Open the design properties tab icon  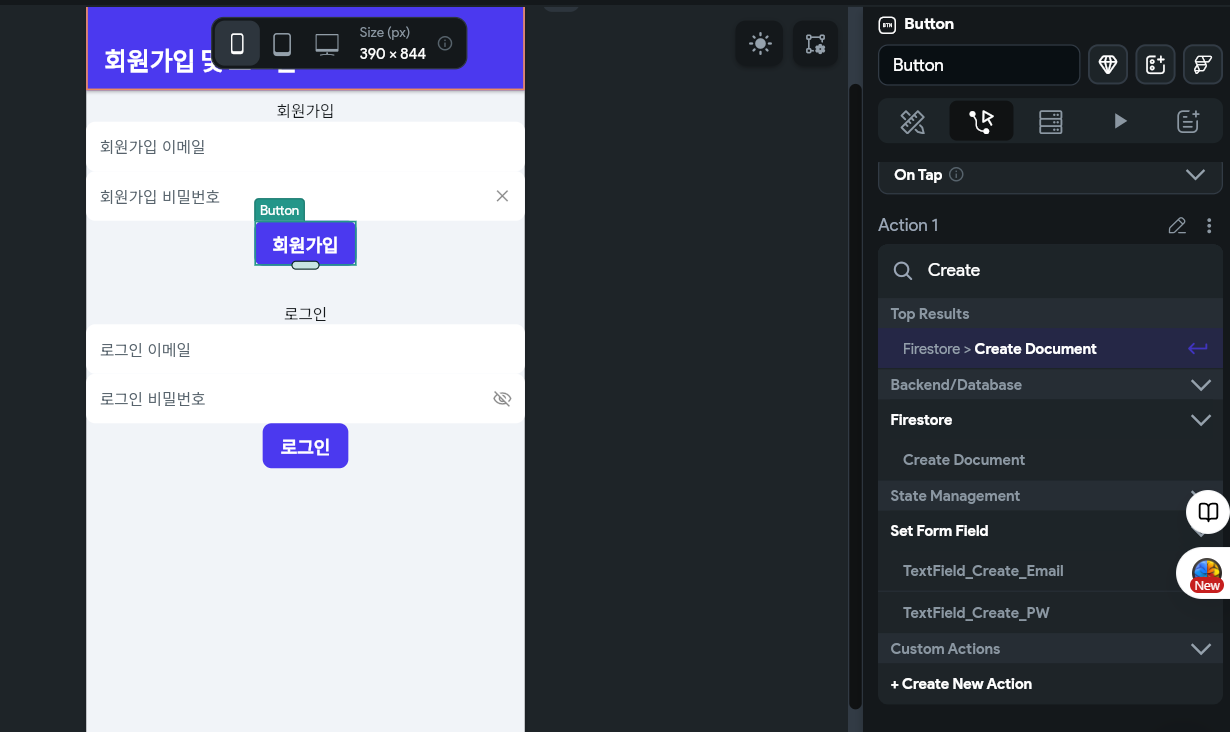912,122
